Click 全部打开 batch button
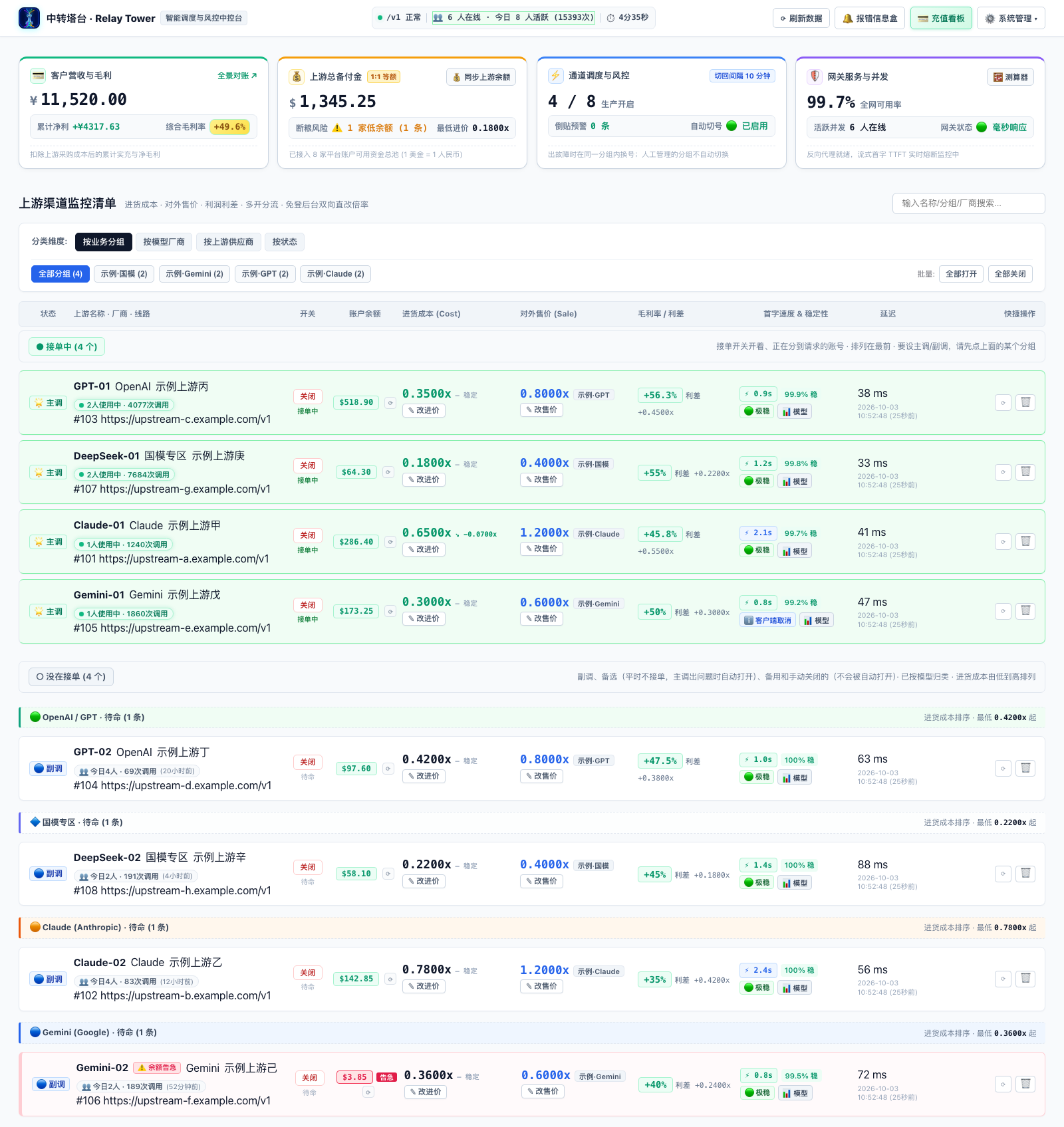 (961, 274)
